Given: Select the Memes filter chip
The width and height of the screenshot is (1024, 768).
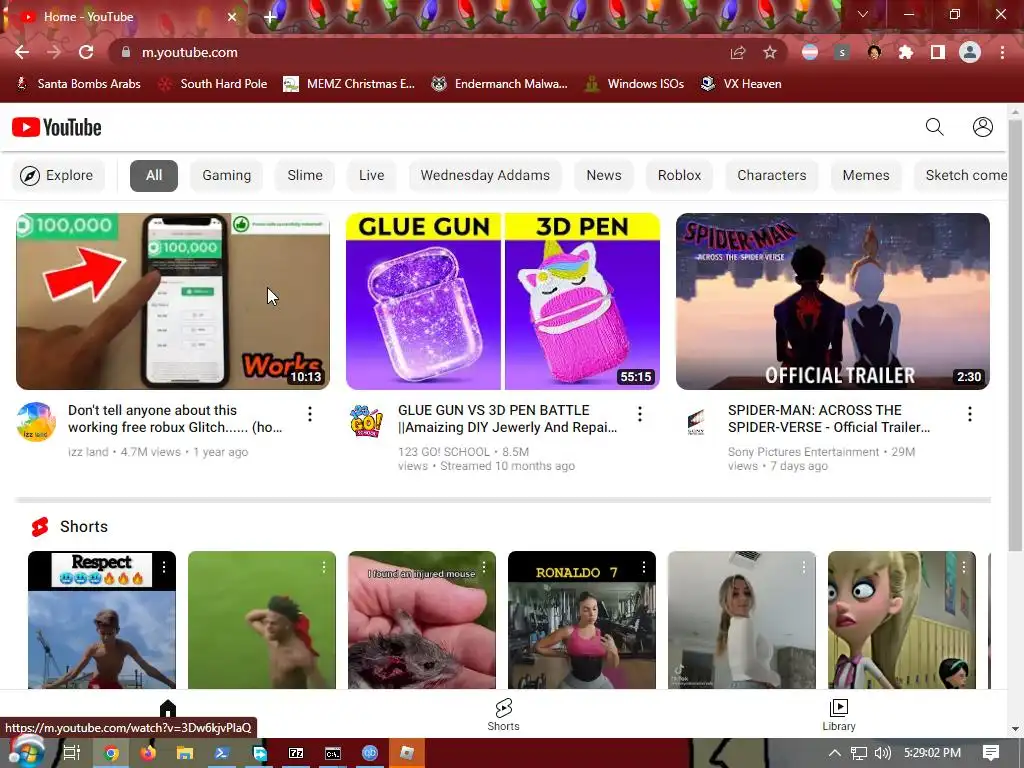Looking at the screenshot, I should (x=866, y=176).
